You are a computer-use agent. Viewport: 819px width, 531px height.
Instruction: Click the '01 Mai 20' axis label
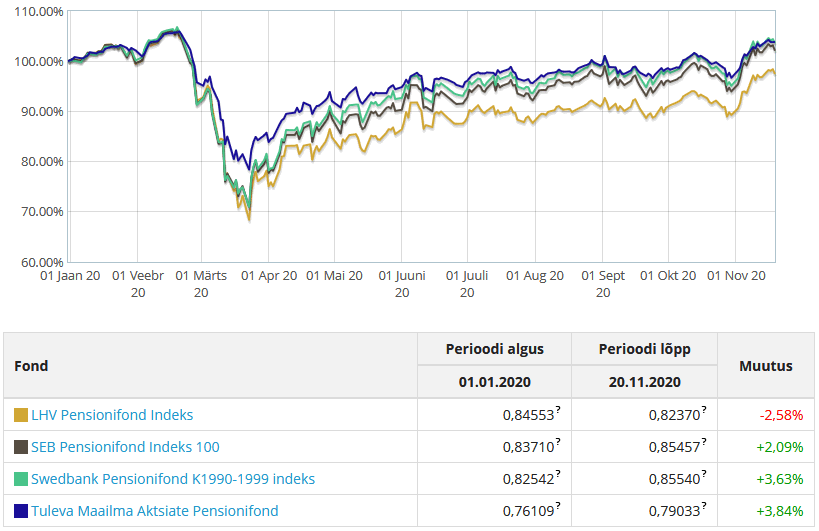tap(334, 276)
